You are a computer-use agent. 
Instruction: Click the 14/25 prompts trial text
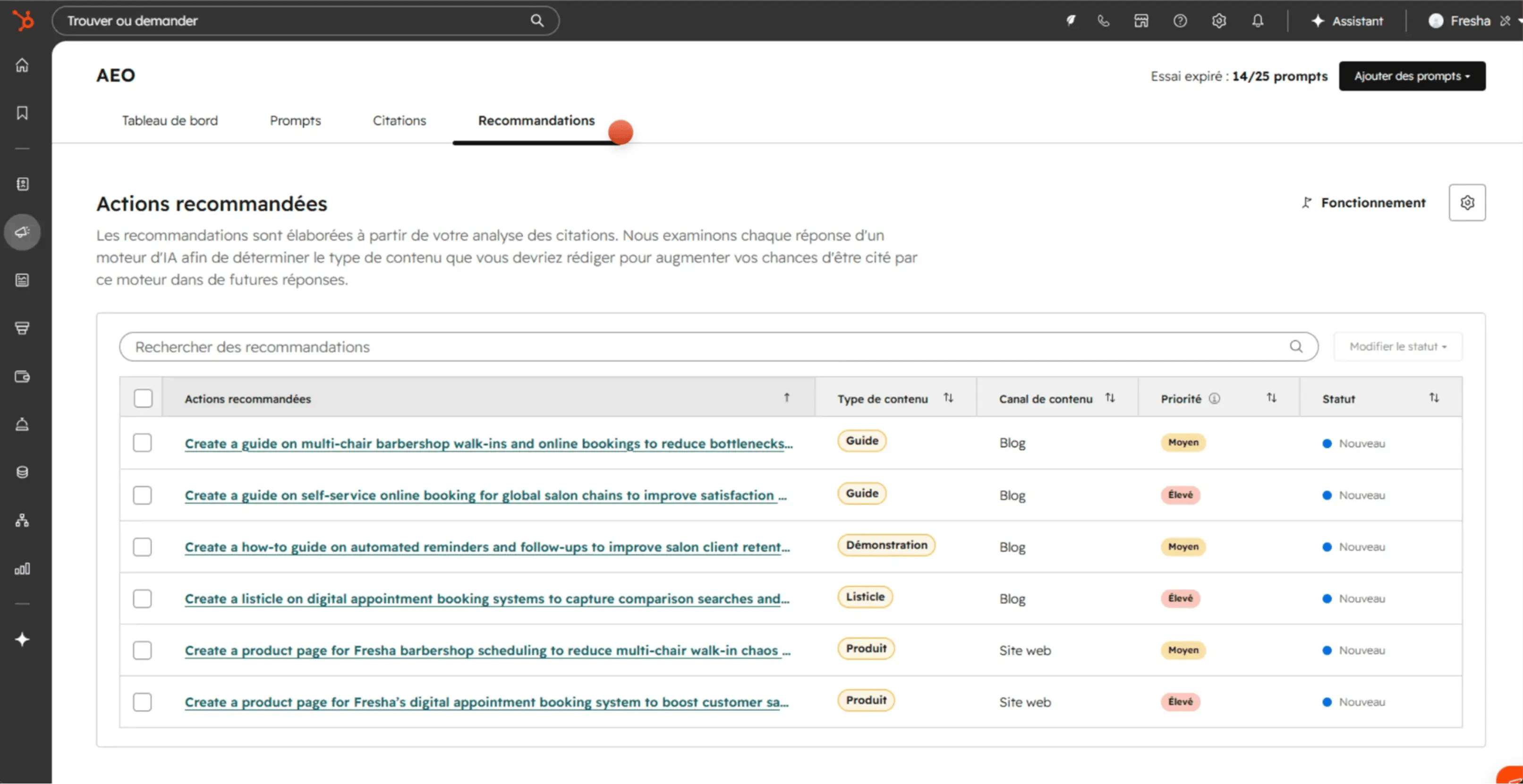1279,76
